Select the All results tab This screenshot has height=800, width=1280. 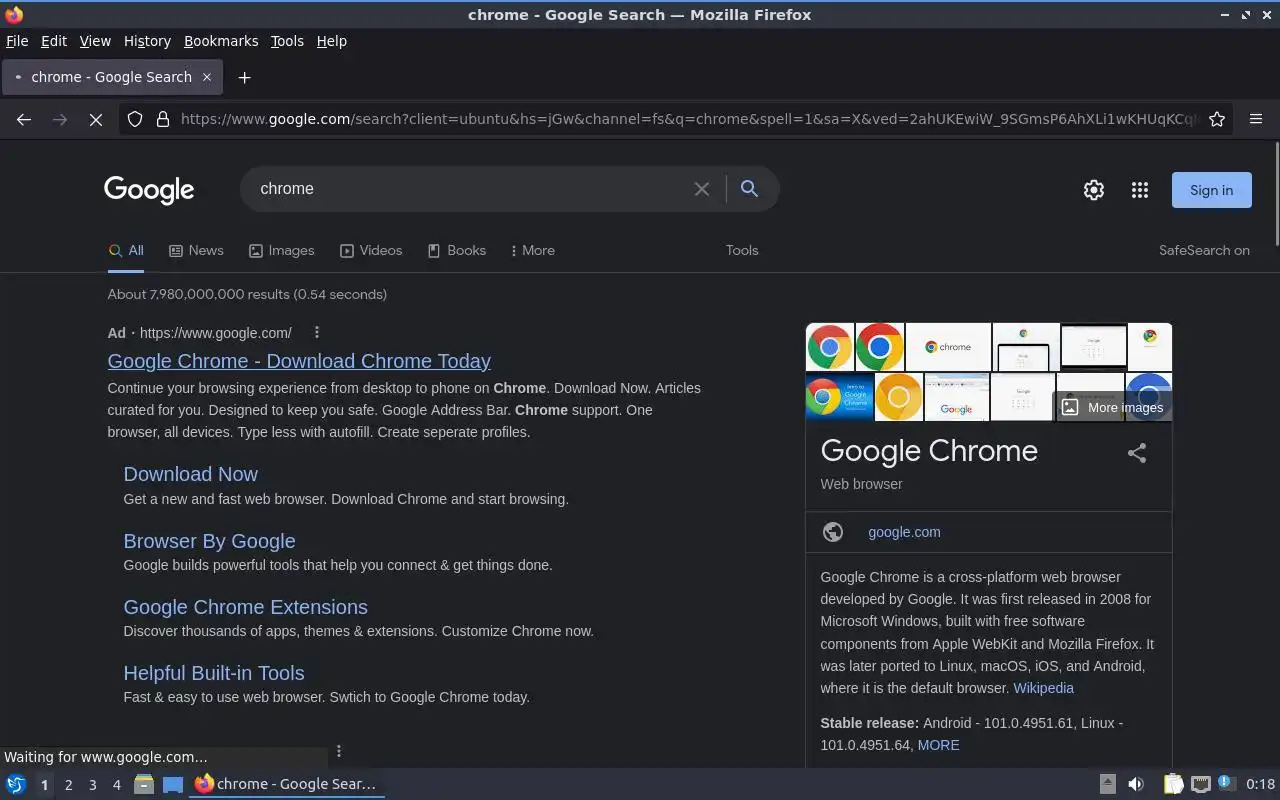click(x=126, y=250)
